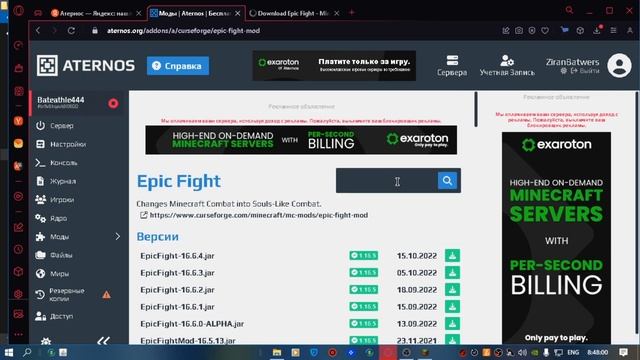Expand the Моды submenu arrow
This screenshot has width=640, height=360.
coord(118,236)
